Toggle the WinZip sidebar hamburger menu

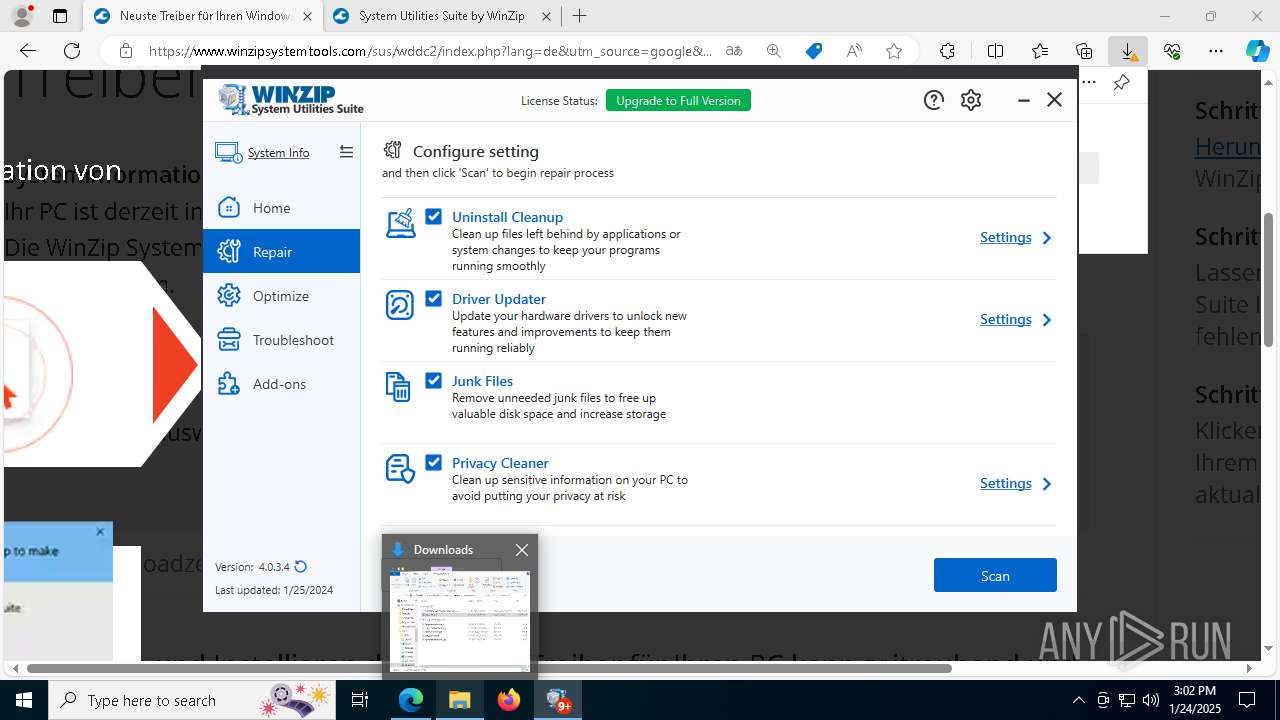(x=346, y=152)
